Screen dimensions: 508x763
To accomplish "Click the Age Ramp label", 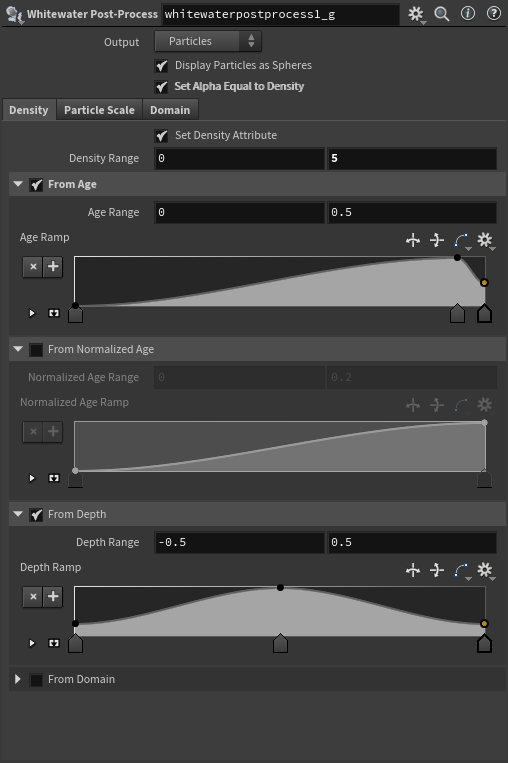I will 44,237.
